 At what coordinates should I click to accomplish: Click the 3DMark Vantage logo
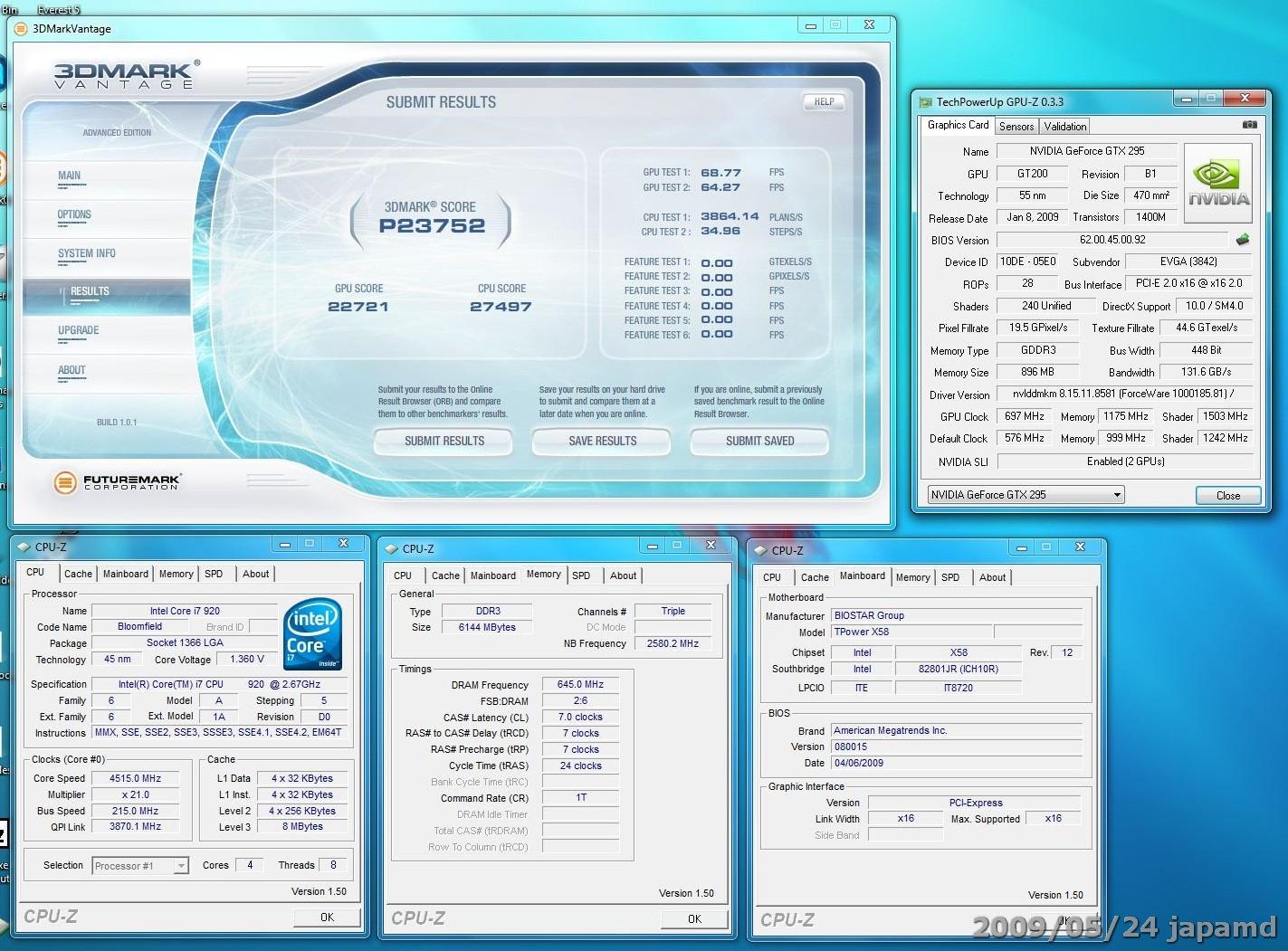coord(126,74)
